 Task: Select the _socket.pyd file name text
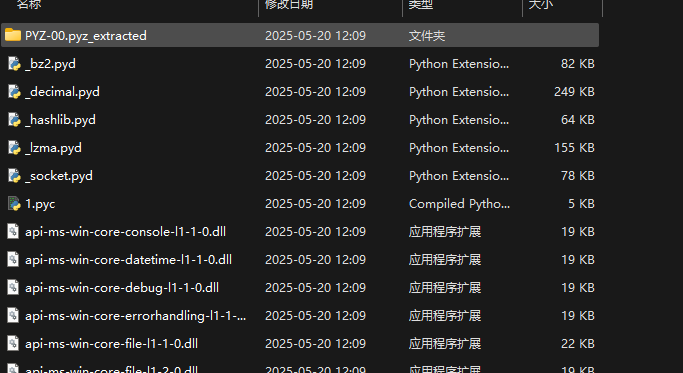coord(59,176)
